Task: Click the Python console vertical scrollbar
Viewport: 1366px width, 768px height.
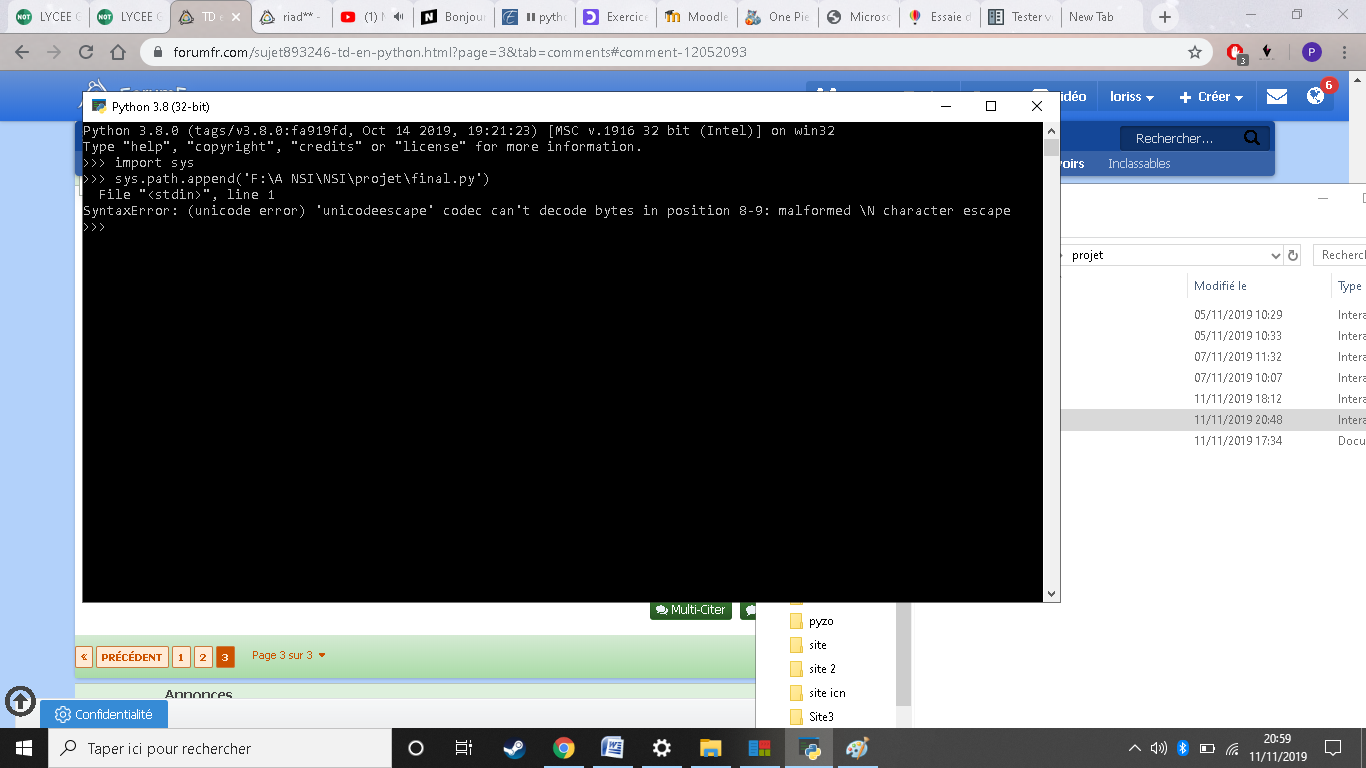Action: click(1051, 362)
